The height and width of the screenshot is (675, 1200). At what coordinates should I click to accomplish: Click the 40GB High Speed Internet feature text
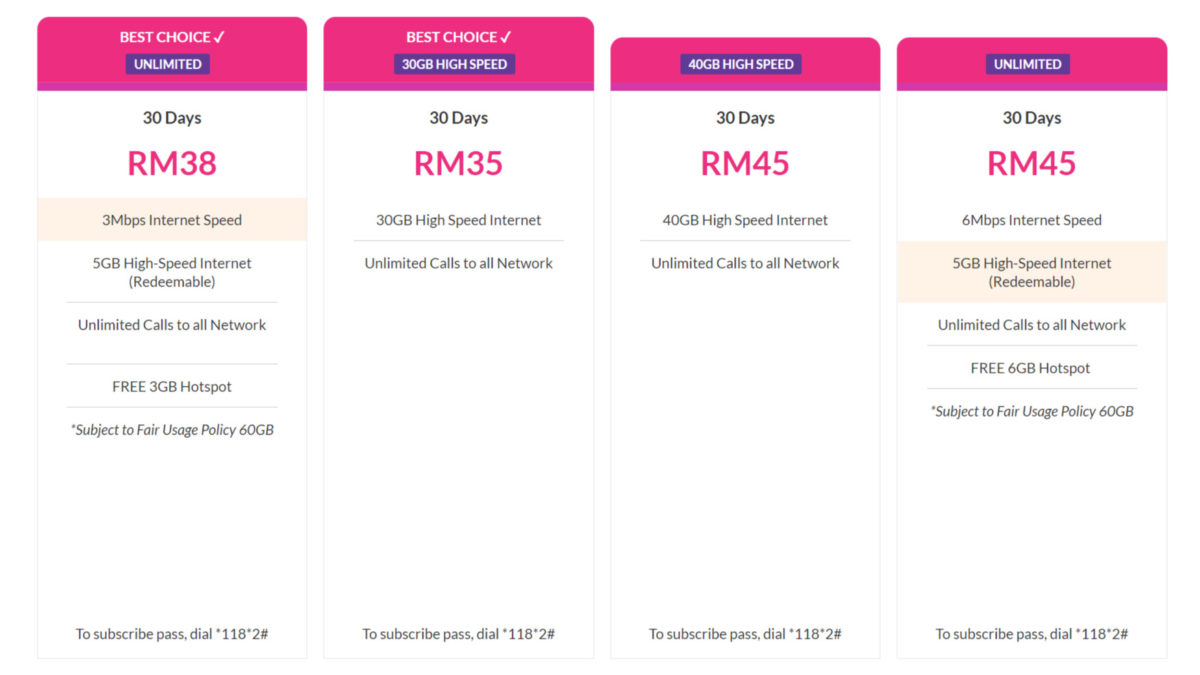click(745, 220)
